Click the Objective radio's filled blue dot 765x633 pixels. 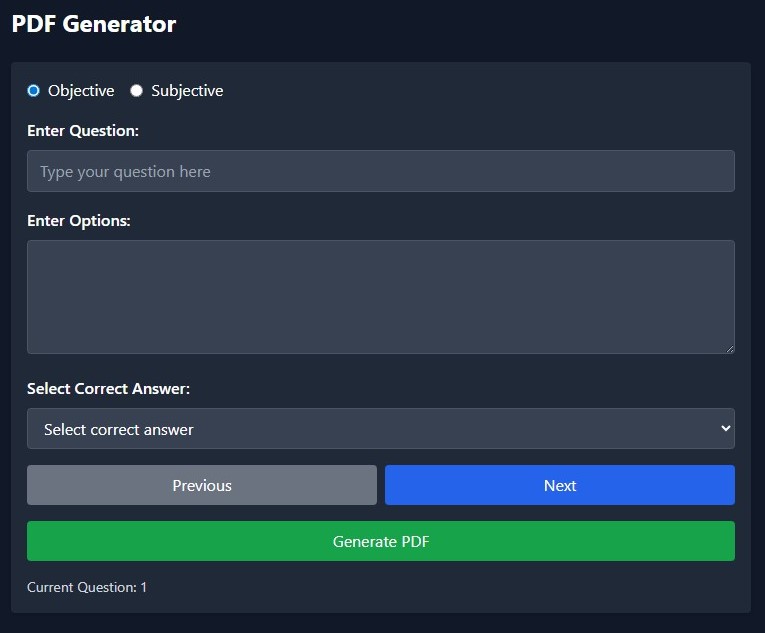pyautogui.click(x=34, y=91)
